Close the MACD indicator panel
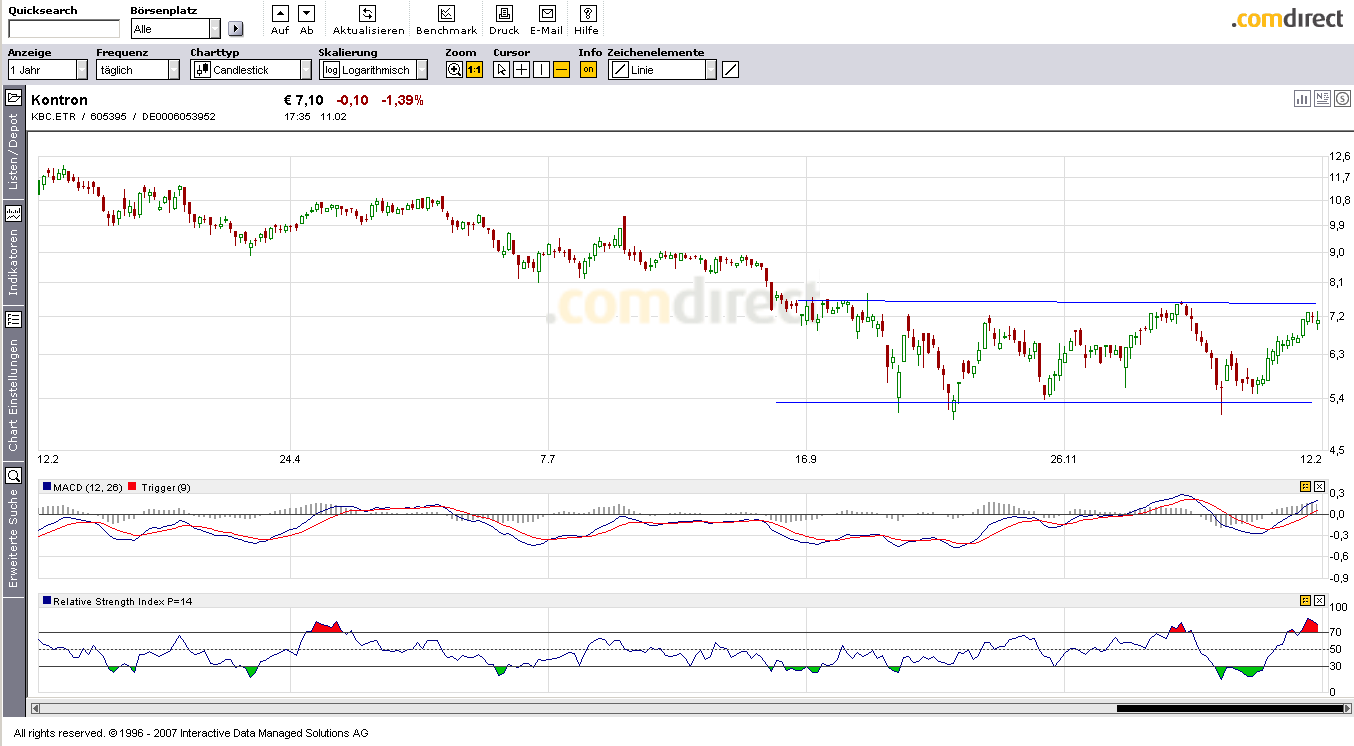This screenshot has width=1354, height=746. 1319,487
